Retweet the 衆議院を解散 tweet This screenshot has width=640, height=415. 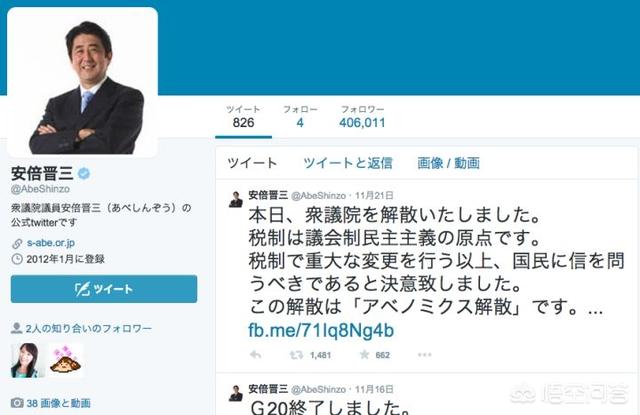pos(296,355)
